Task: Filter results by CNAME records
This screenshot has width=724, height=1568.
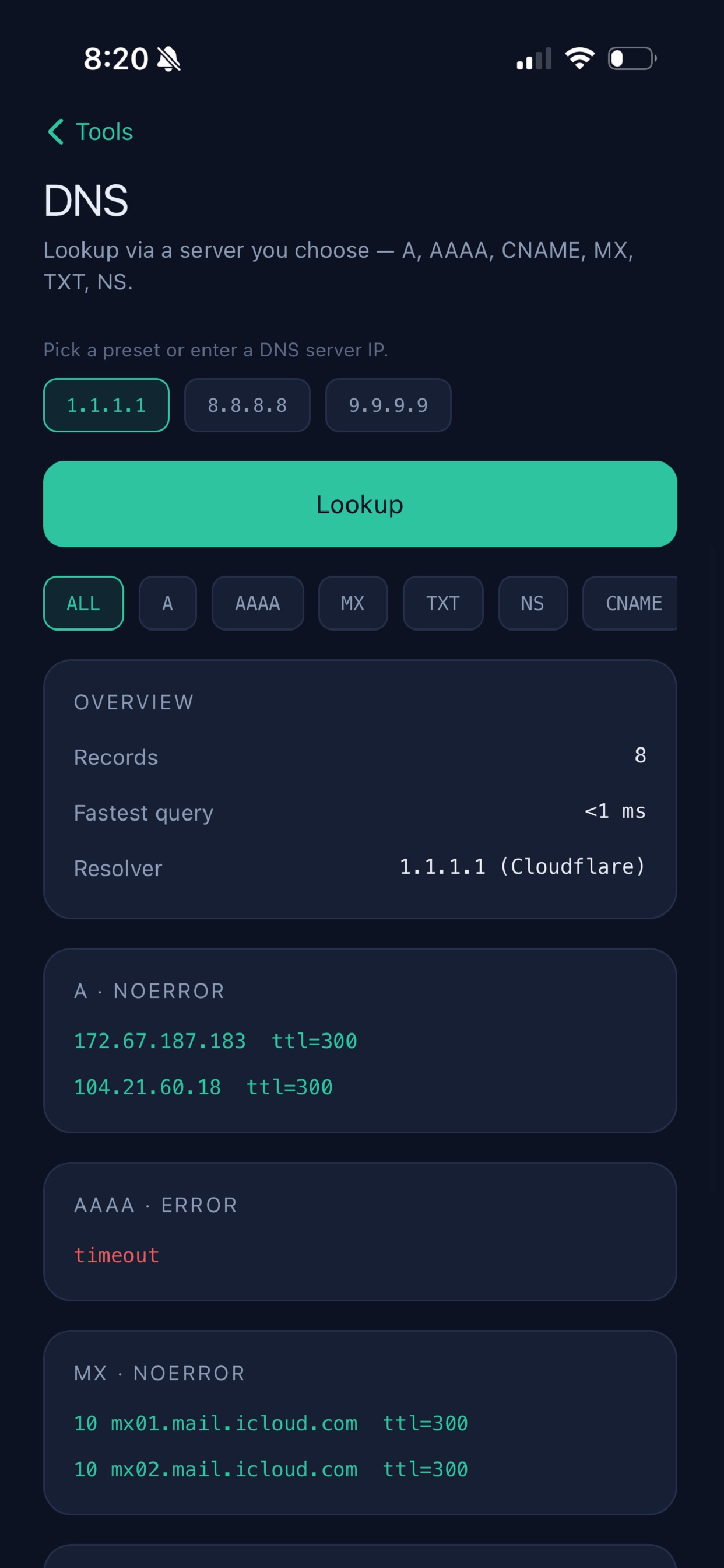Action: (x=630, y=603)
